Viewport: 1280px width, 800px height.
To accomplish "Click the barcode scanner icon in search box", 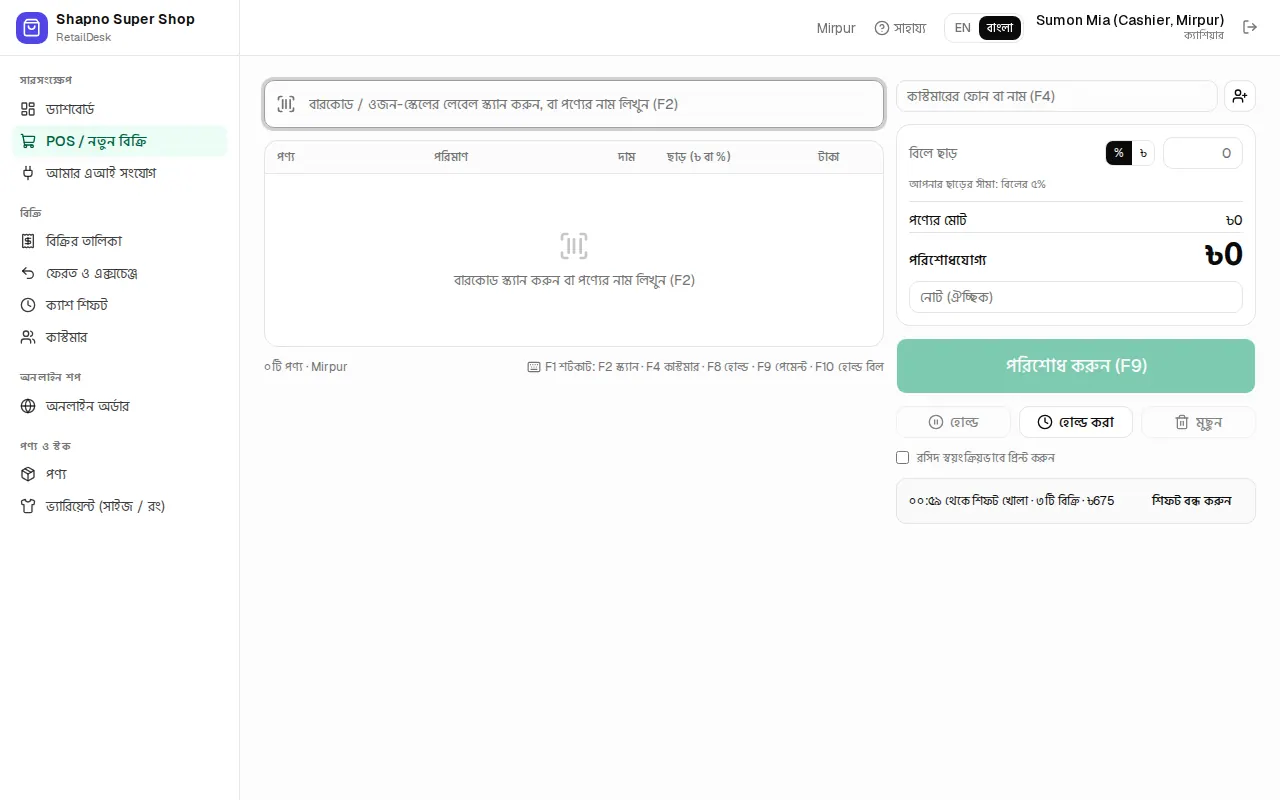I will (x=286, y=104).
